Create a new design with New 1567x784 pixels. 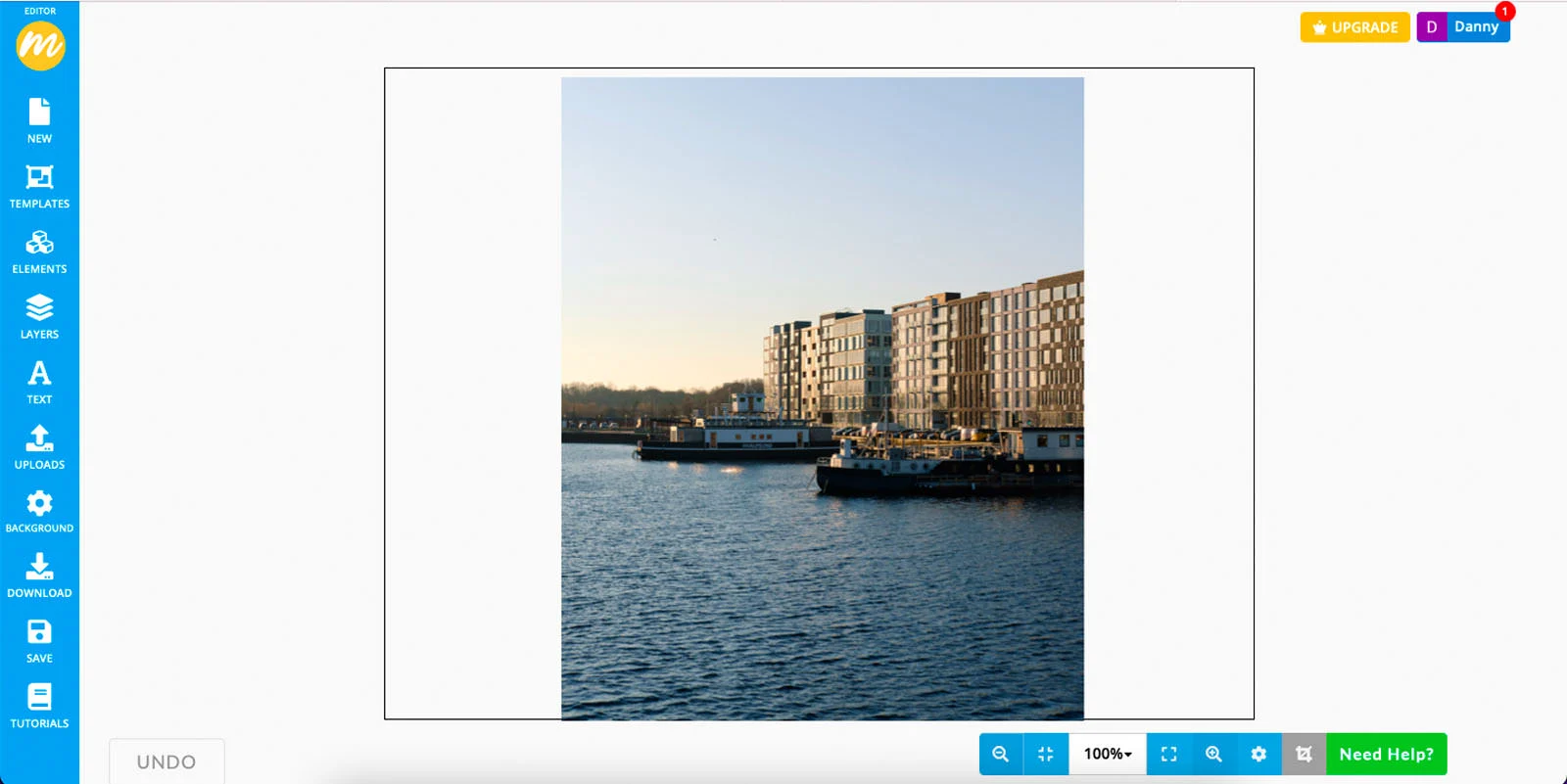click(39, 120)
